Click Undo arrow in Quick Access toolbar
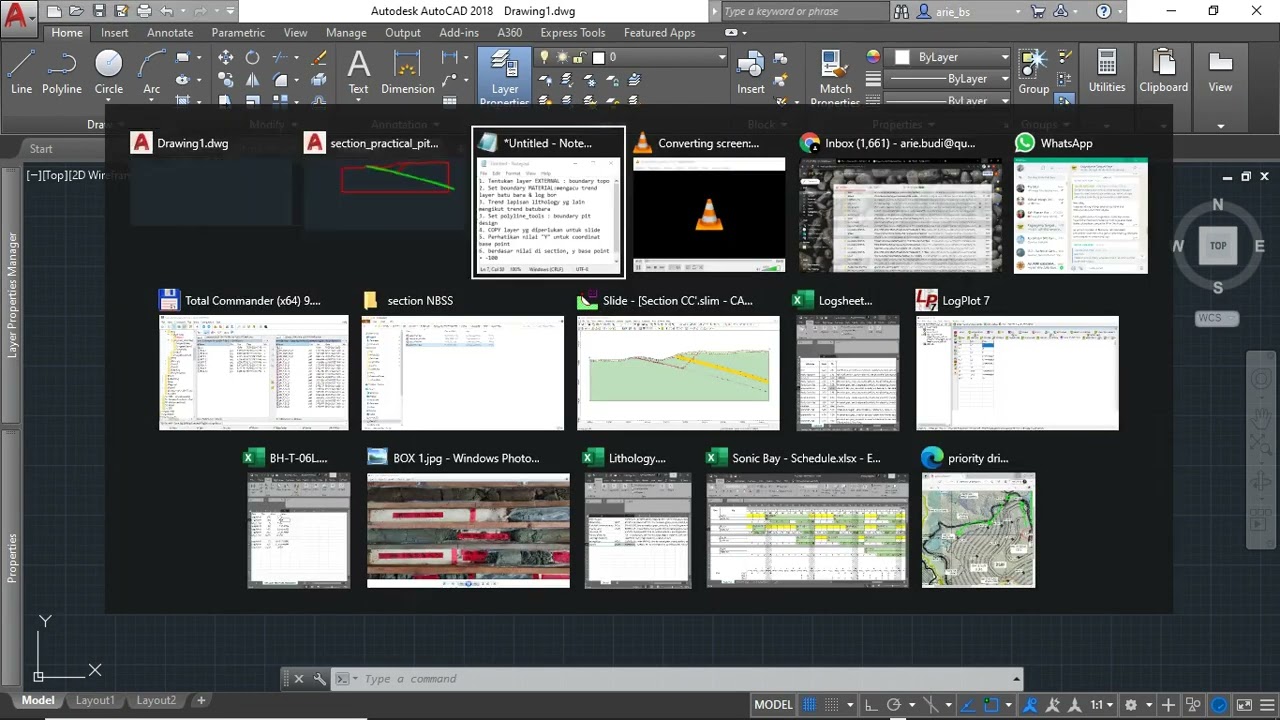The image size is (1280, 720). [167, 12]
